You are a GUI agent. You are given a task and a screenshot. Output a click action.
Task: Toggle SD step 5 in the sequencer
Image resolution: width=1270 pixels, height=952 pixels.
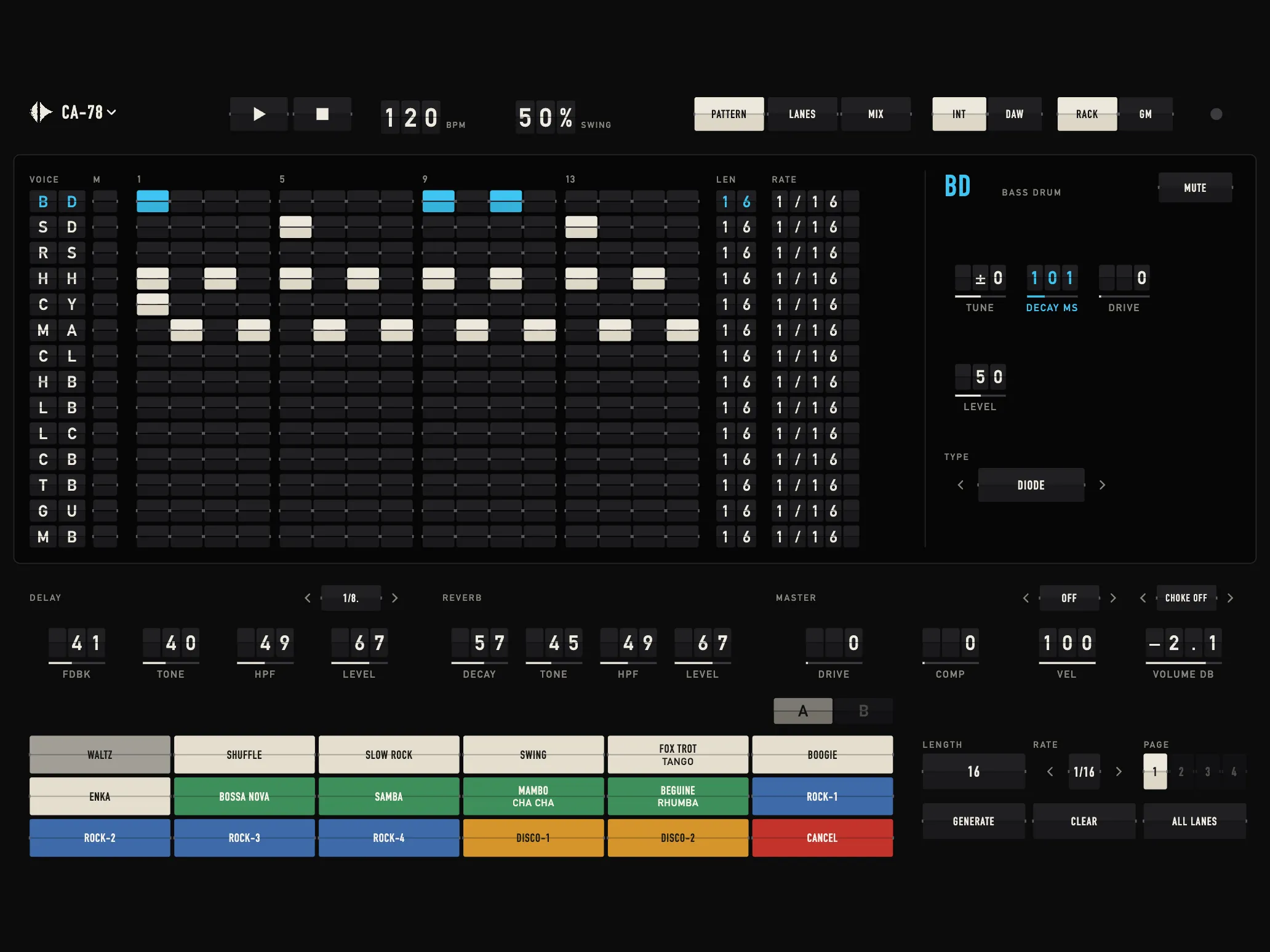(x=295, y=227)
